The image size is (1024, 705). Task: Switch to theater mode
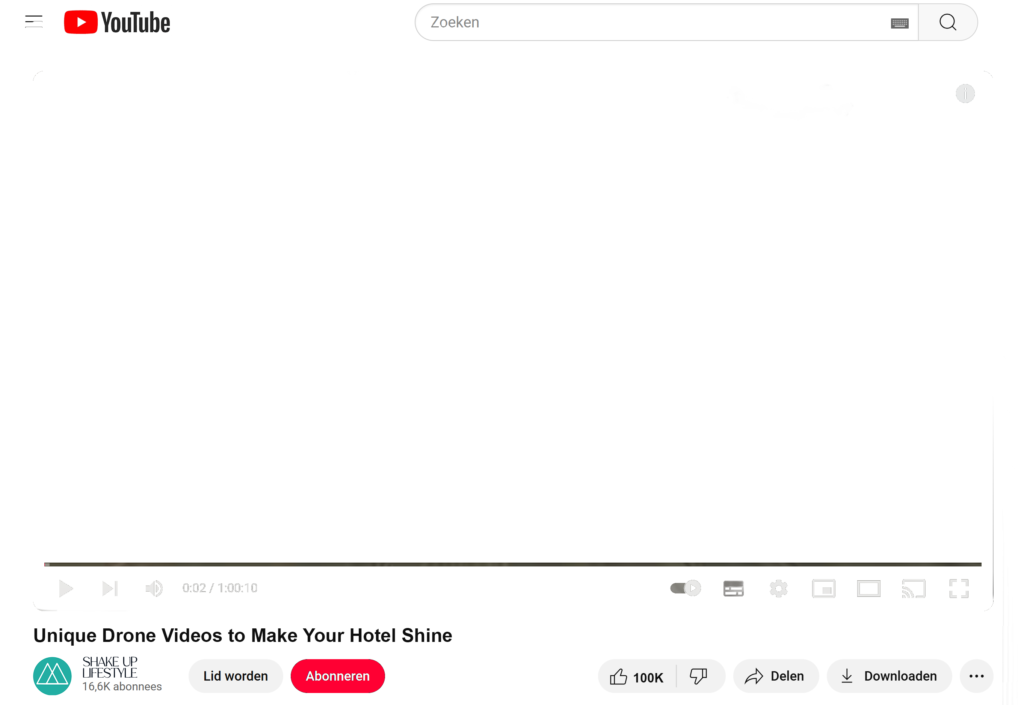869,588
